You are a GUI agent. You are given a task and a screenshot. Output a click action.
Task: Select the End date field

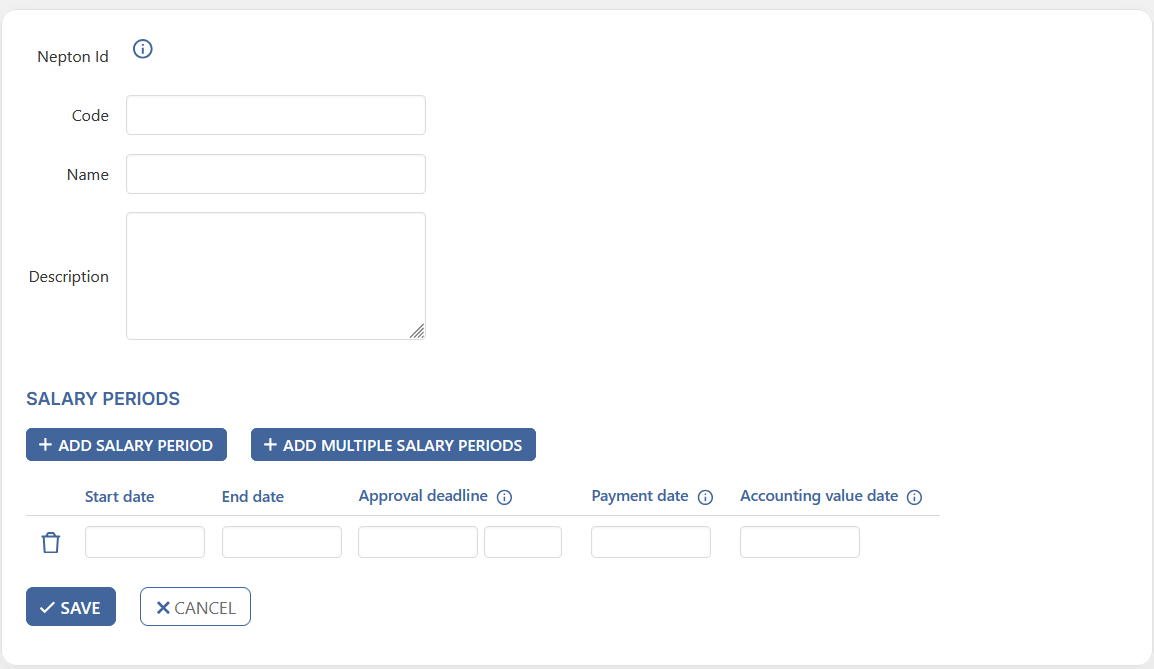(282, 542)
